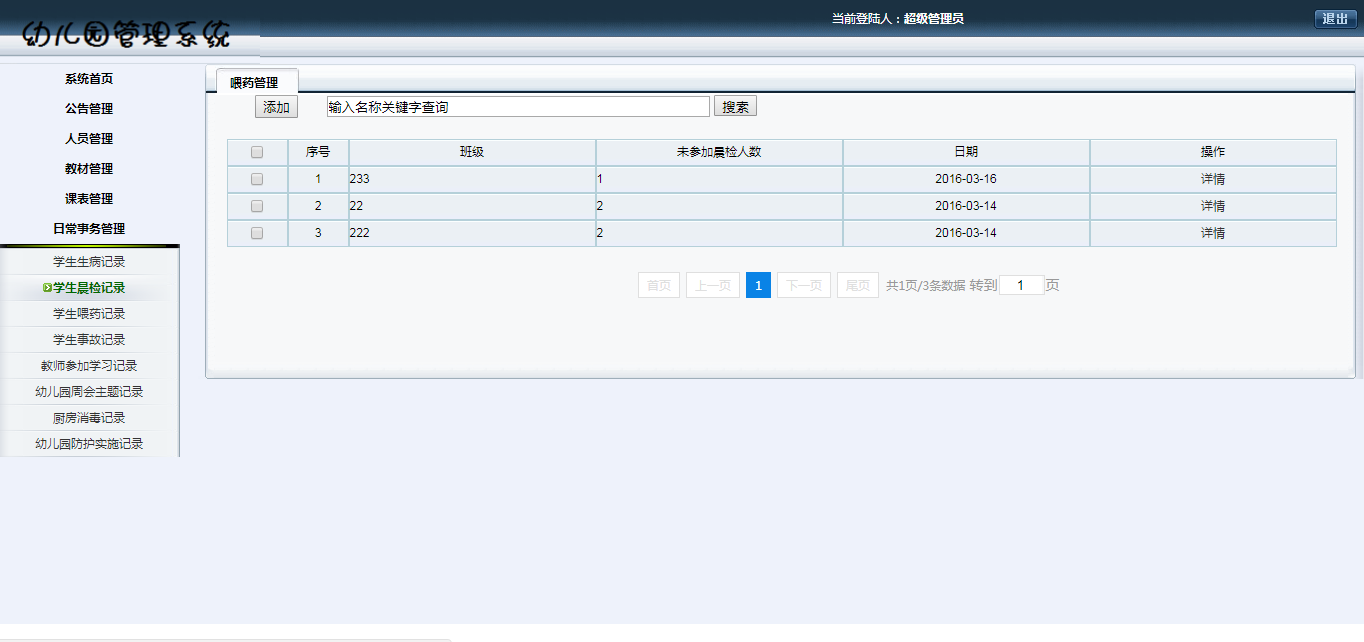Image resolution: width=1364 pixels, height=642 pixels.
Task: Check the checkbox for class 22 row
Action: (257, 206)
